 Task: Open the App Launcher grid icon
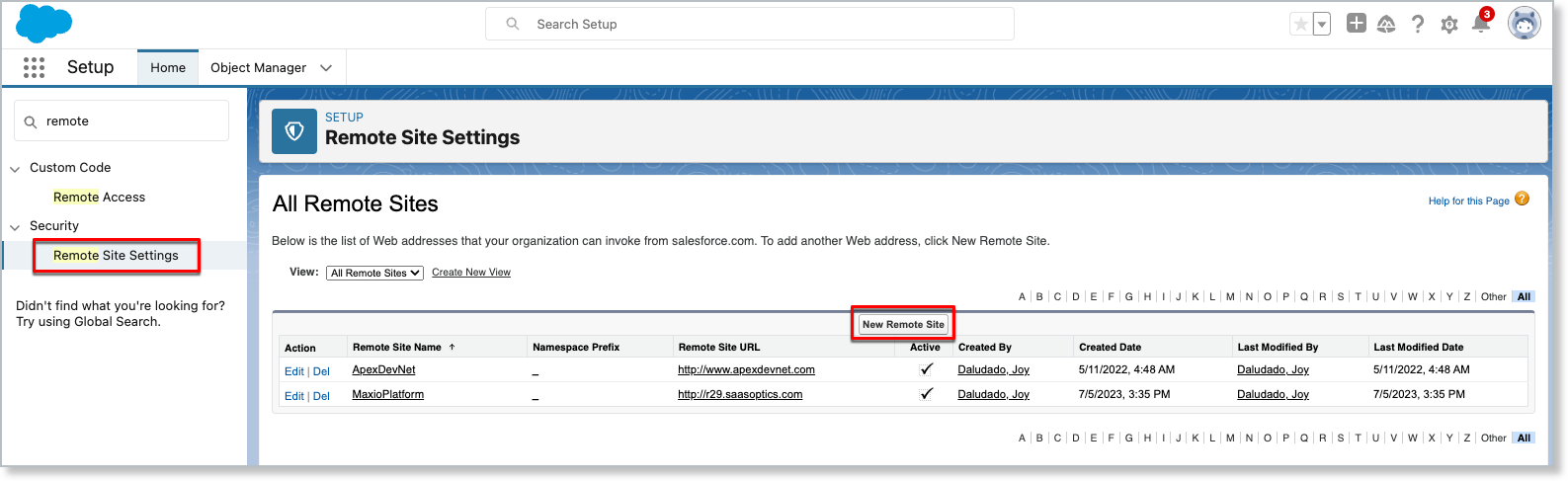click(x=34, y=67)
